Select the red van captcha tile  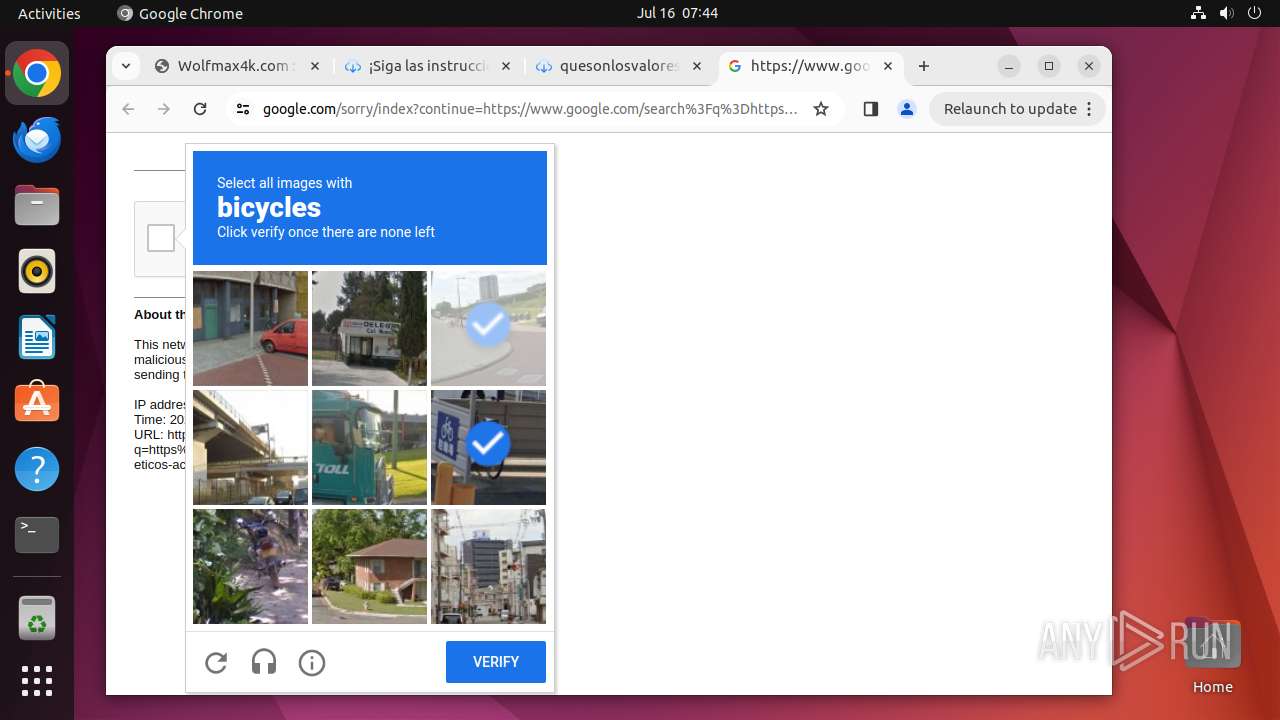pos(250,328)
